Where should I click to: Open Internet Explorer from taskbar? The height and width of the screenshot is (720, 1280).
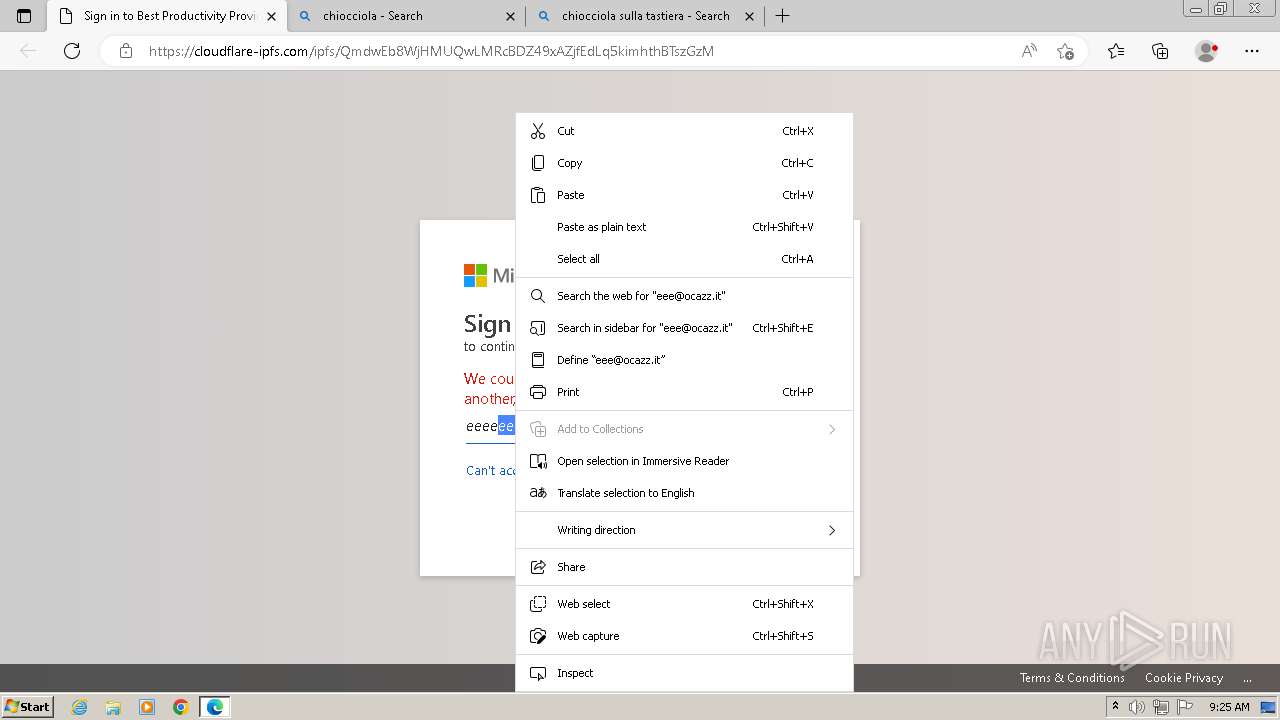80,707
